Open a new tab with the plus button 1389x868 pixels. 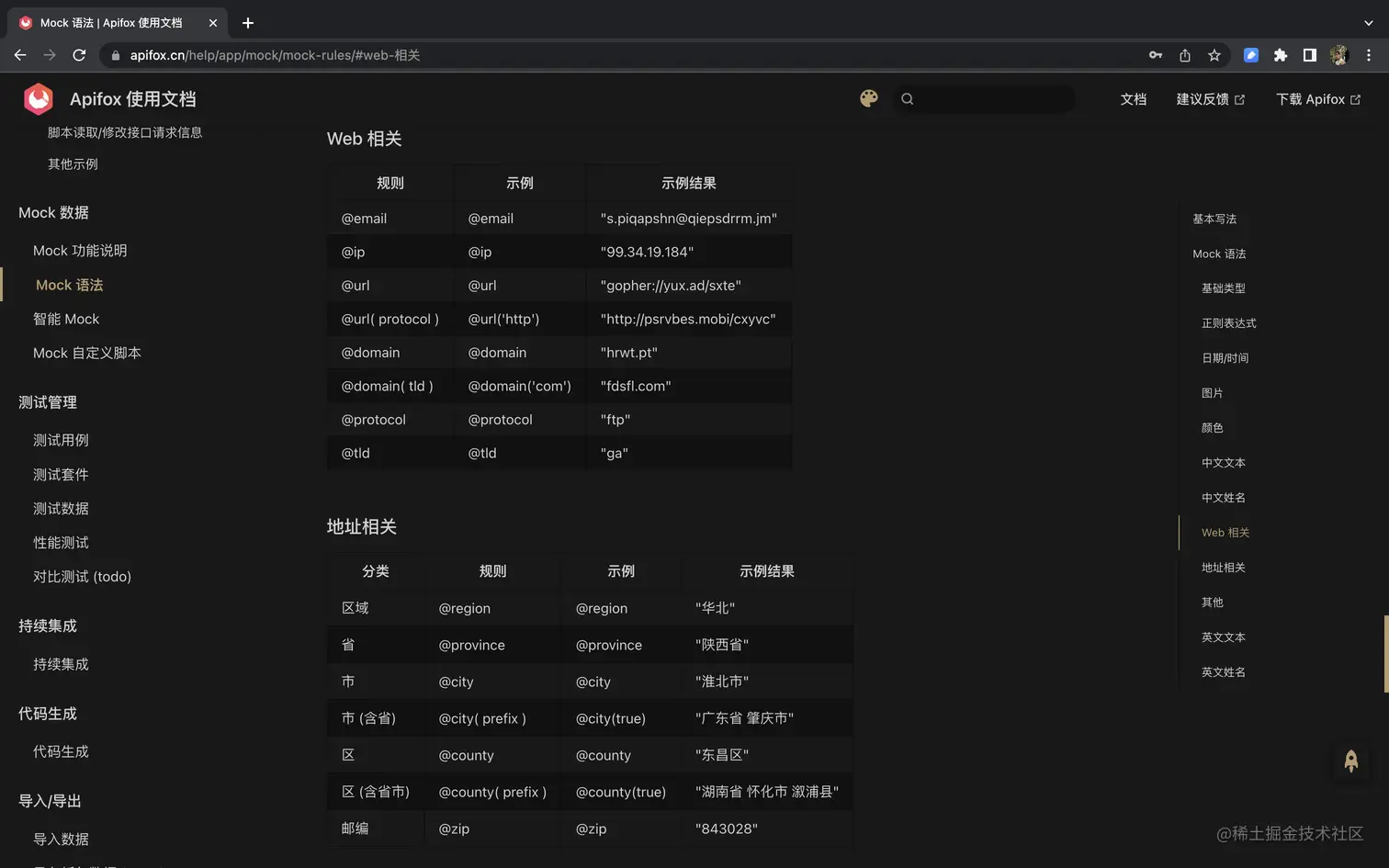(x=247, y=22)
